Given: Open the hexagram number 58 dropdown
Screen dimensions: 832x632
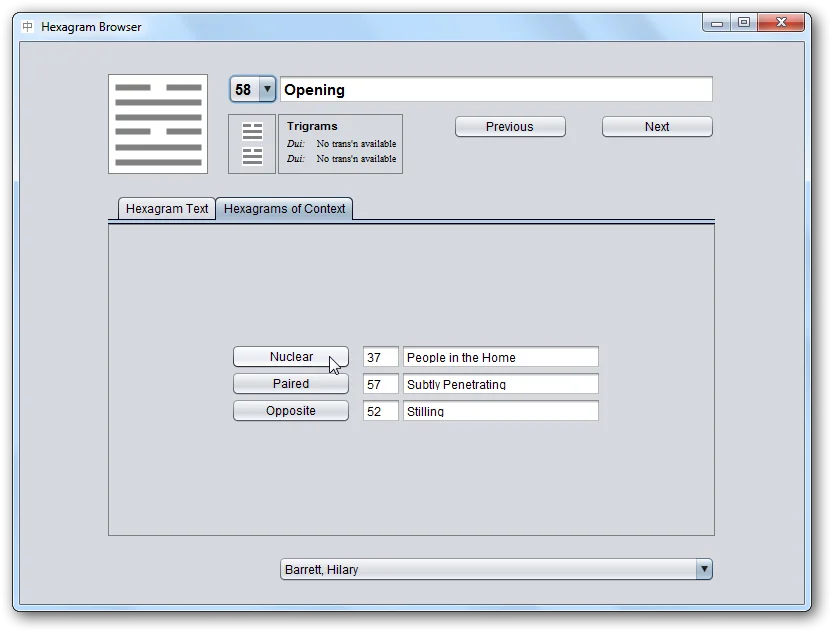Looking at the screenshot, I should 266,90.
